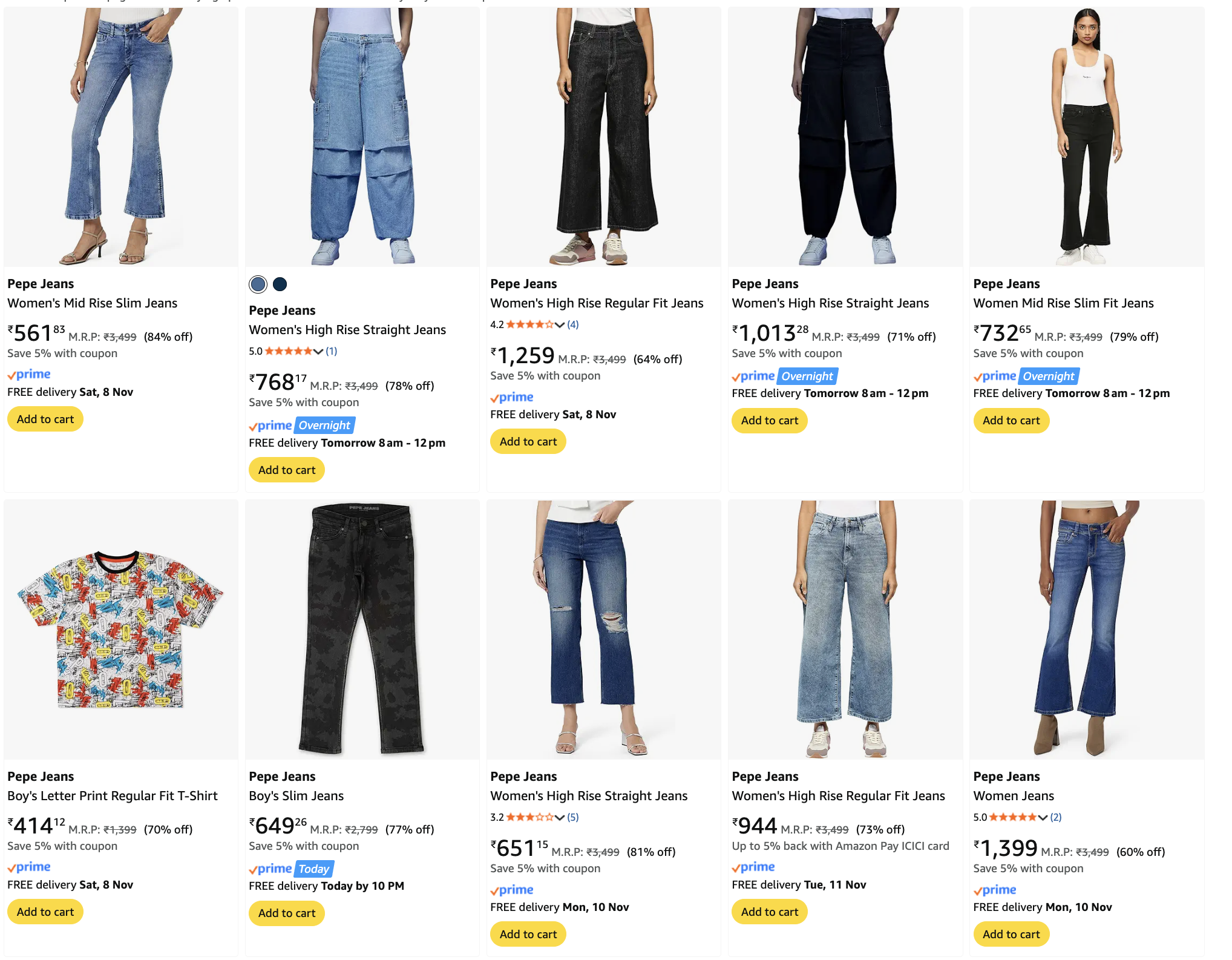Expand rating chevron for 5.0 High Rise Straight Jeans
Viewport: 1232px width, 960px height.
[x=318, y=351]
